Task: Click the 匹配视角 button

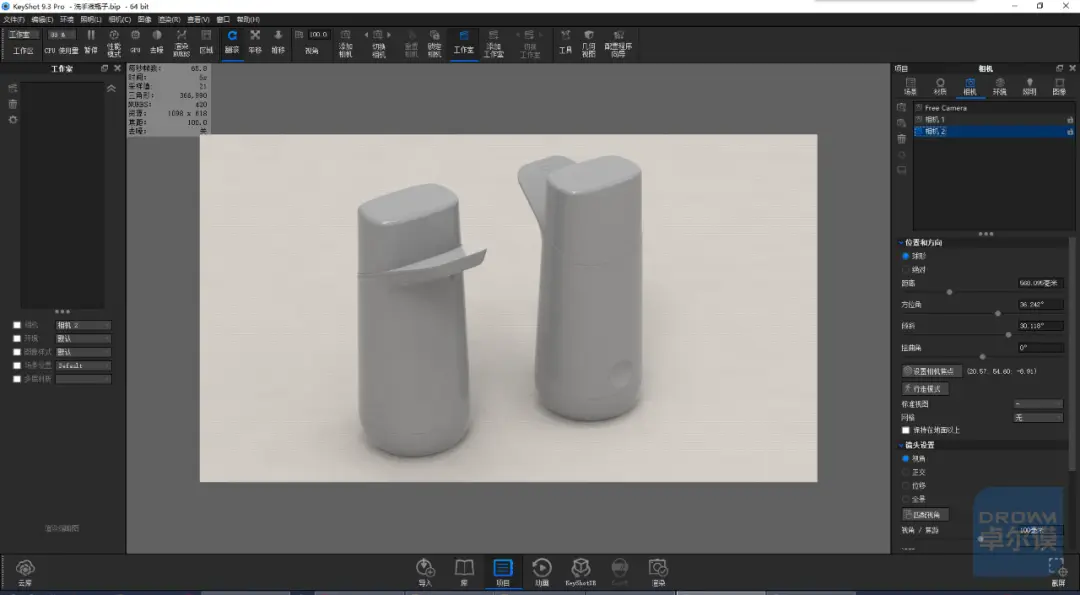Action: point(925,514)
